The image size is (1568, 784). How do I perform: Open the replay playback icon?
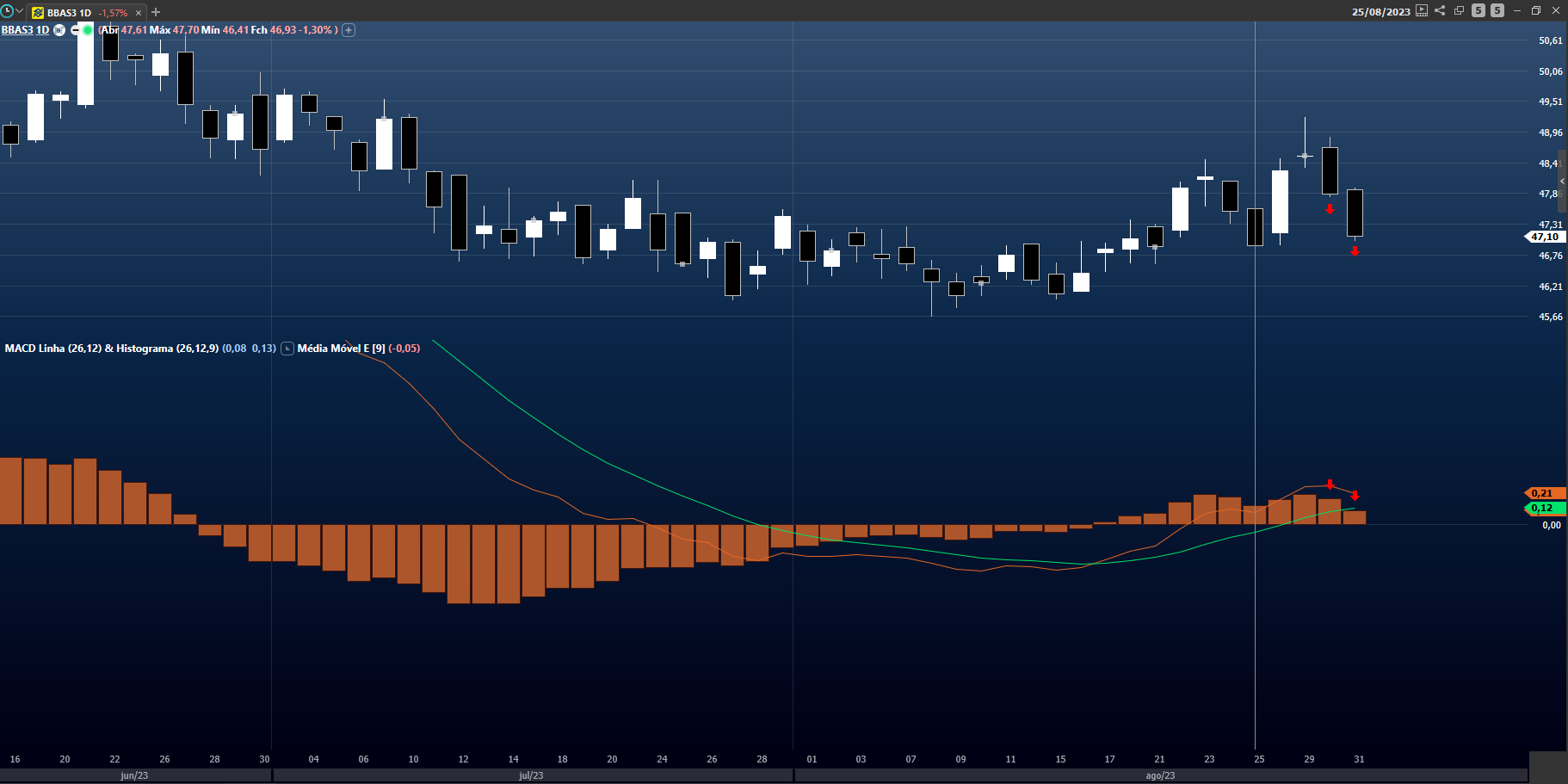(x=1422, y=10)
